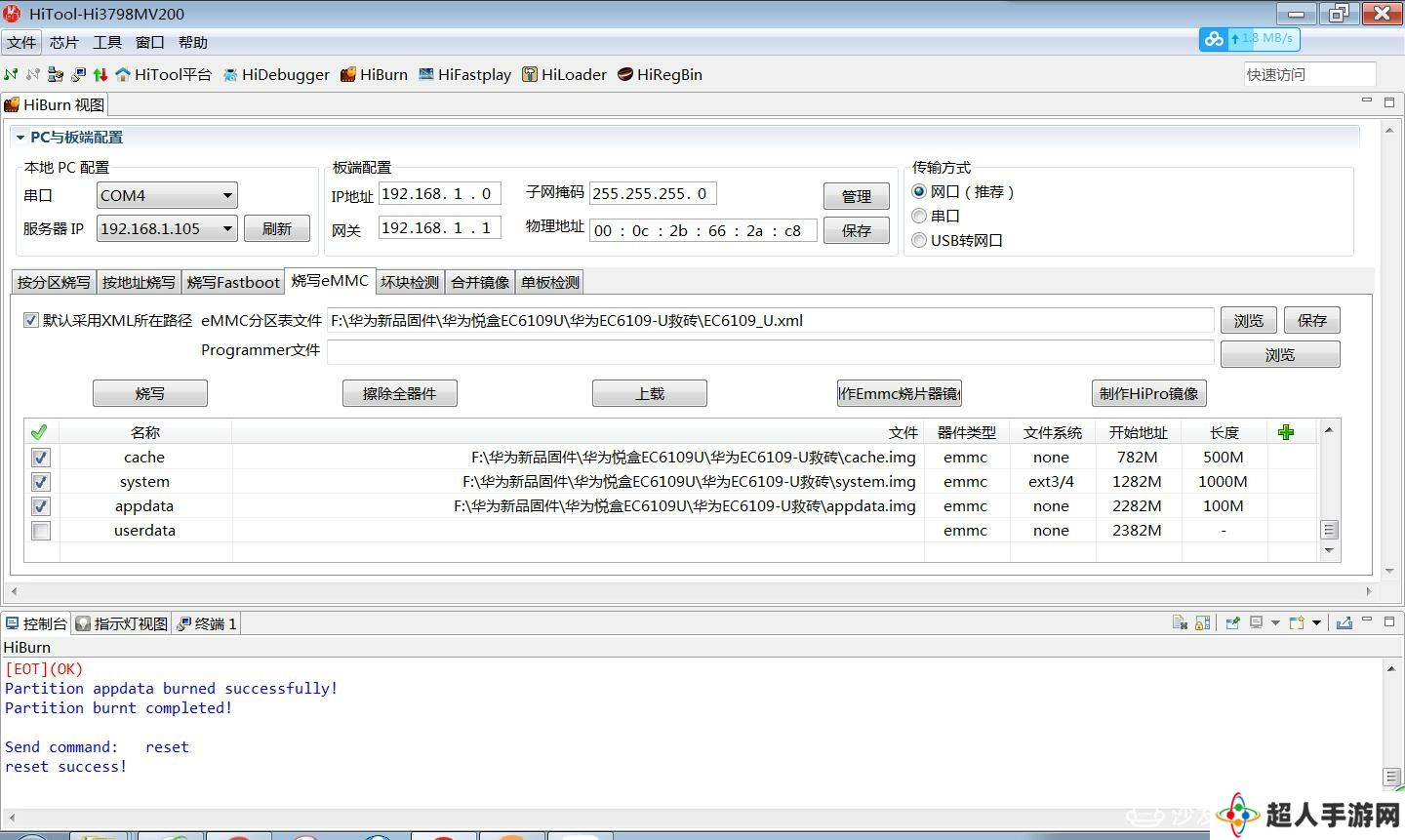Select 串口 transfer mode radio
1405x840 pixels.
919,216
